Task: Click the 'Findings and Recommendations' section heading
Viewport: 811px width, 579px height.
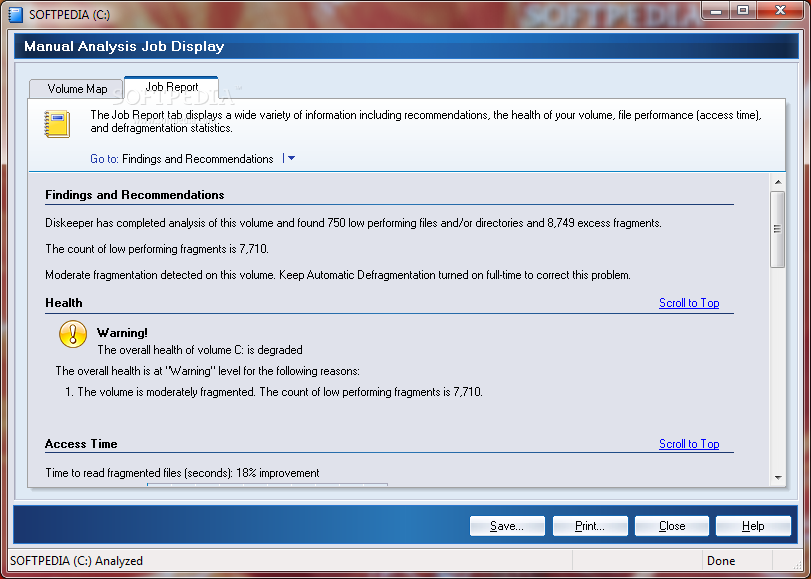Action: [134, 195]
